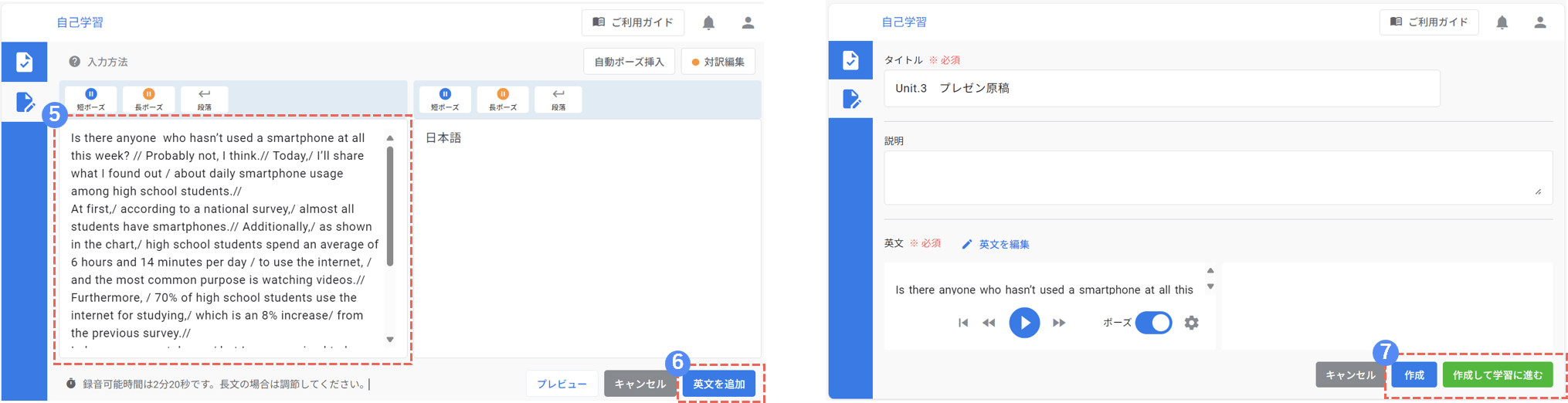Open the 入力方法 help icon
1568x403 pixels.
coord(74,62)
